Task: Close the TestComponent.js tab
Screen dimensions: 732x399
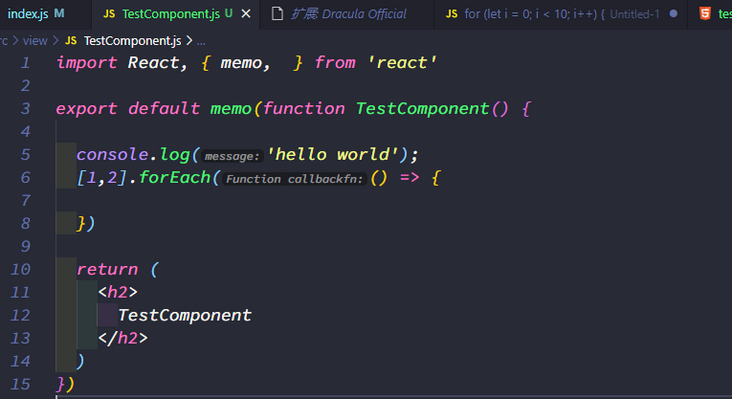Action: [x=246, y=14]
